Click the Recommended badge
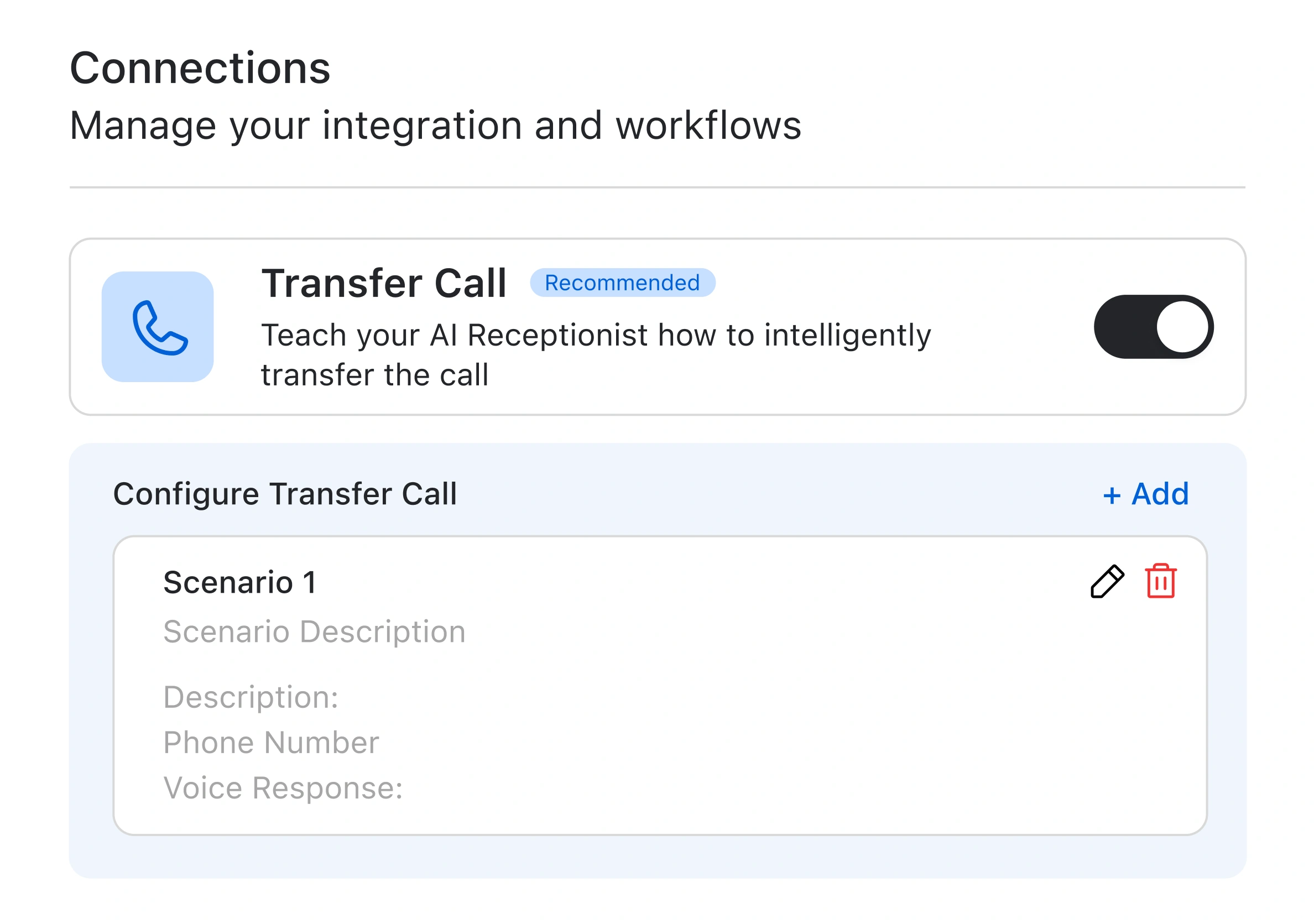Viewport: 1314px width, 924px height. pyautogui.click(x=621, y=281)
